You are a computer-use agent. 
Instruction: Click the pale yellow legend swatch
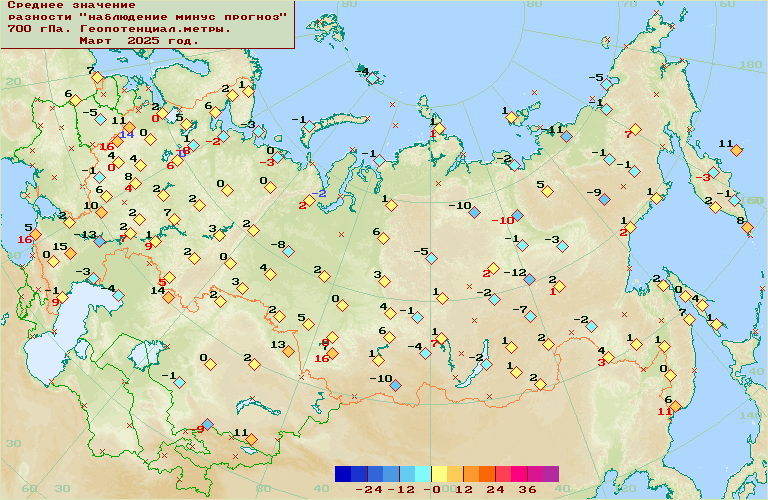click(439, 474)
